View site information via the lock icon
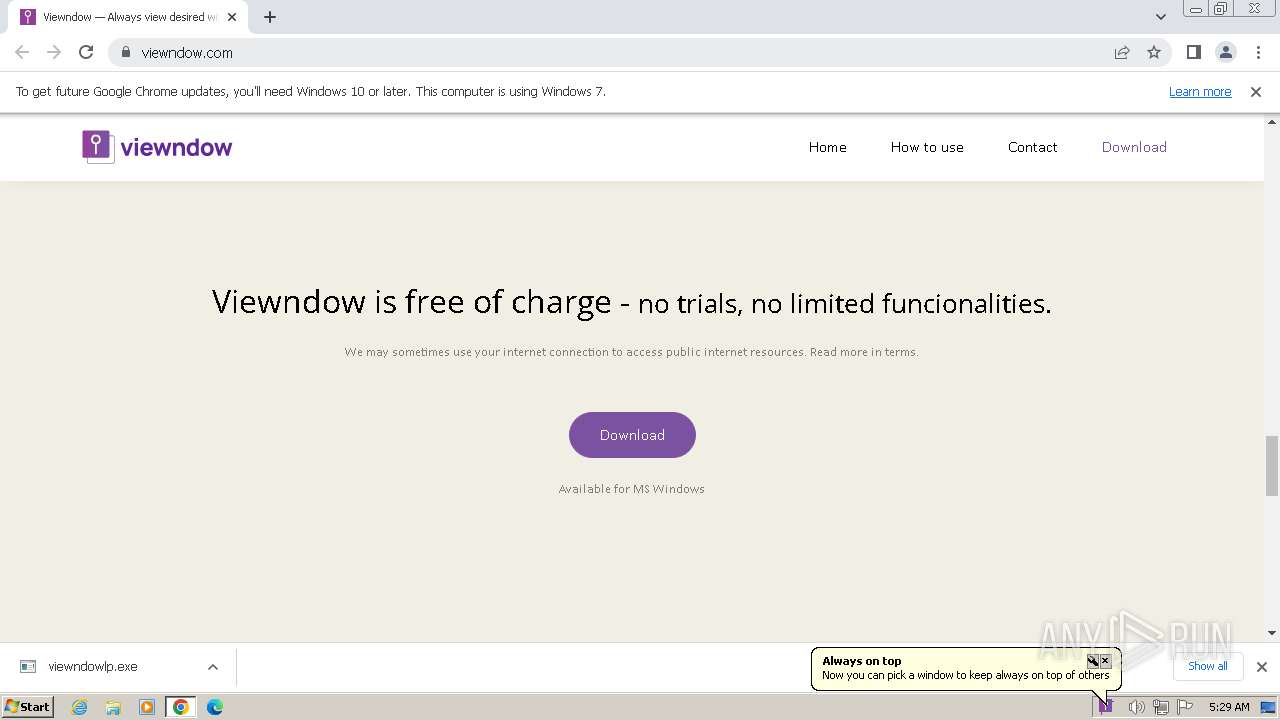This screenshot has width=1280, height=720. point(126,52)
